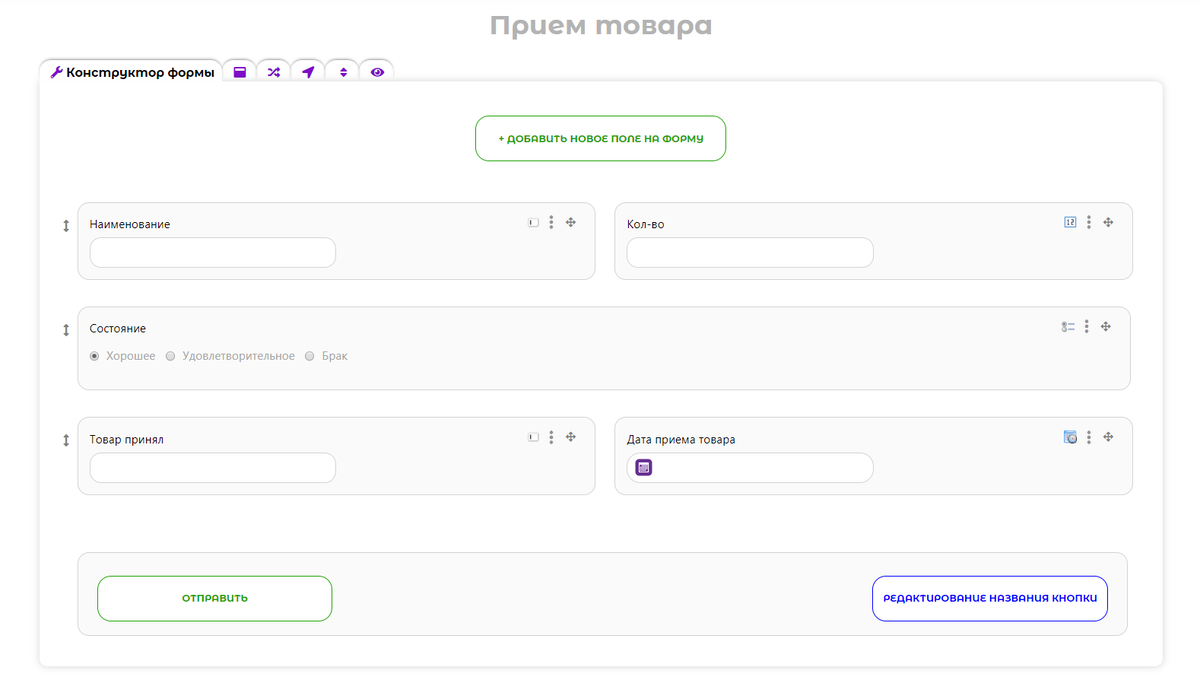Select the Удовлетворительное radio option

pos(171,356)
